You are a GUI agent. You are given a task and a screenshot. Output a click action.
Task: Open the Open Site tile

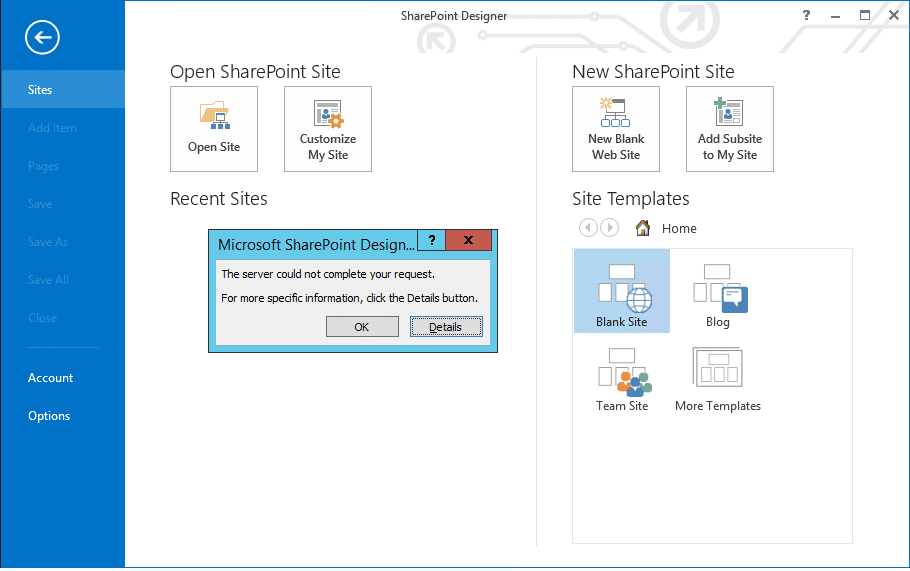(x=214, y=129)
